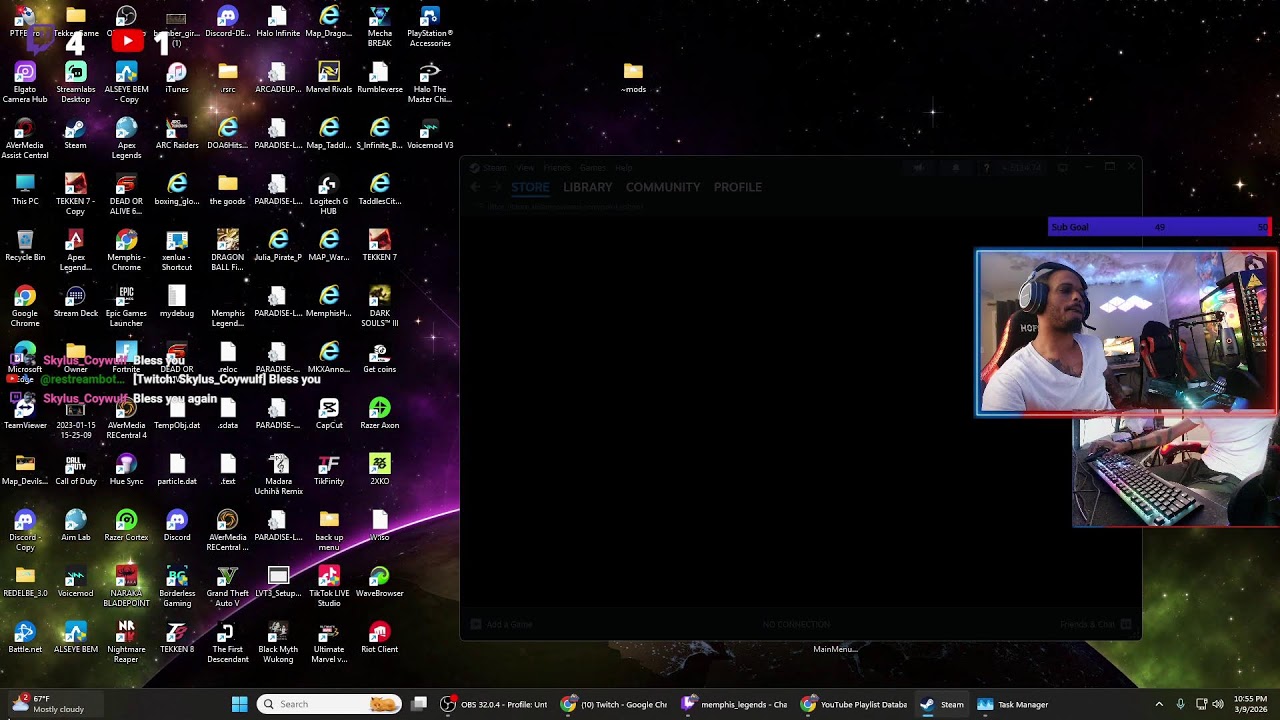The height and width of the screenshot is (720, 1280).
Task: Open the Windows Start menu
Action: (x=240, y=704)
